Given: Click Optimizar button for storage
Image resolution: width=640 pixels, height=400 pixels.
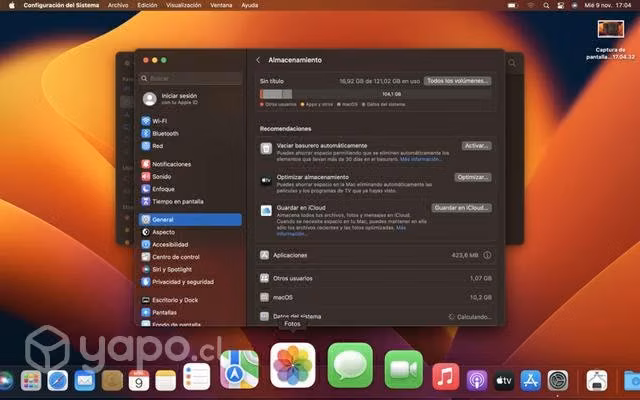Looking at the screenshot, I should point(473,177).
